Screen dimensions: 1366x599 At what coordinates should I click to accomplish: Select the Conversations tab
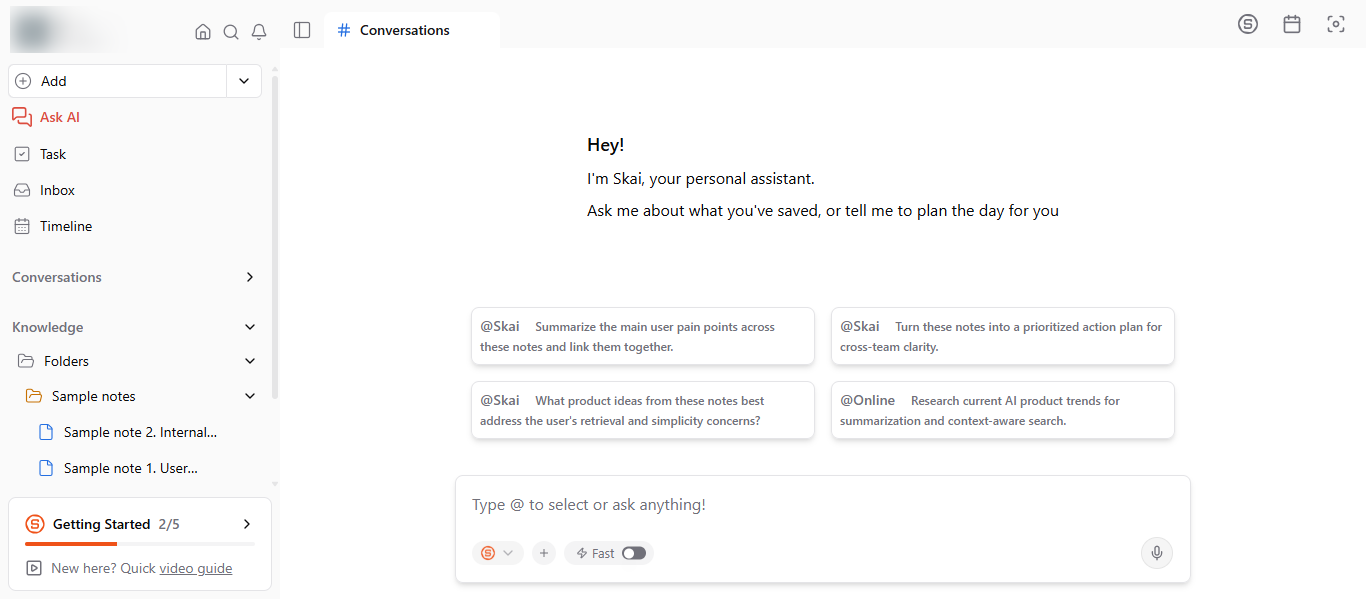click(x=404, y=30)
